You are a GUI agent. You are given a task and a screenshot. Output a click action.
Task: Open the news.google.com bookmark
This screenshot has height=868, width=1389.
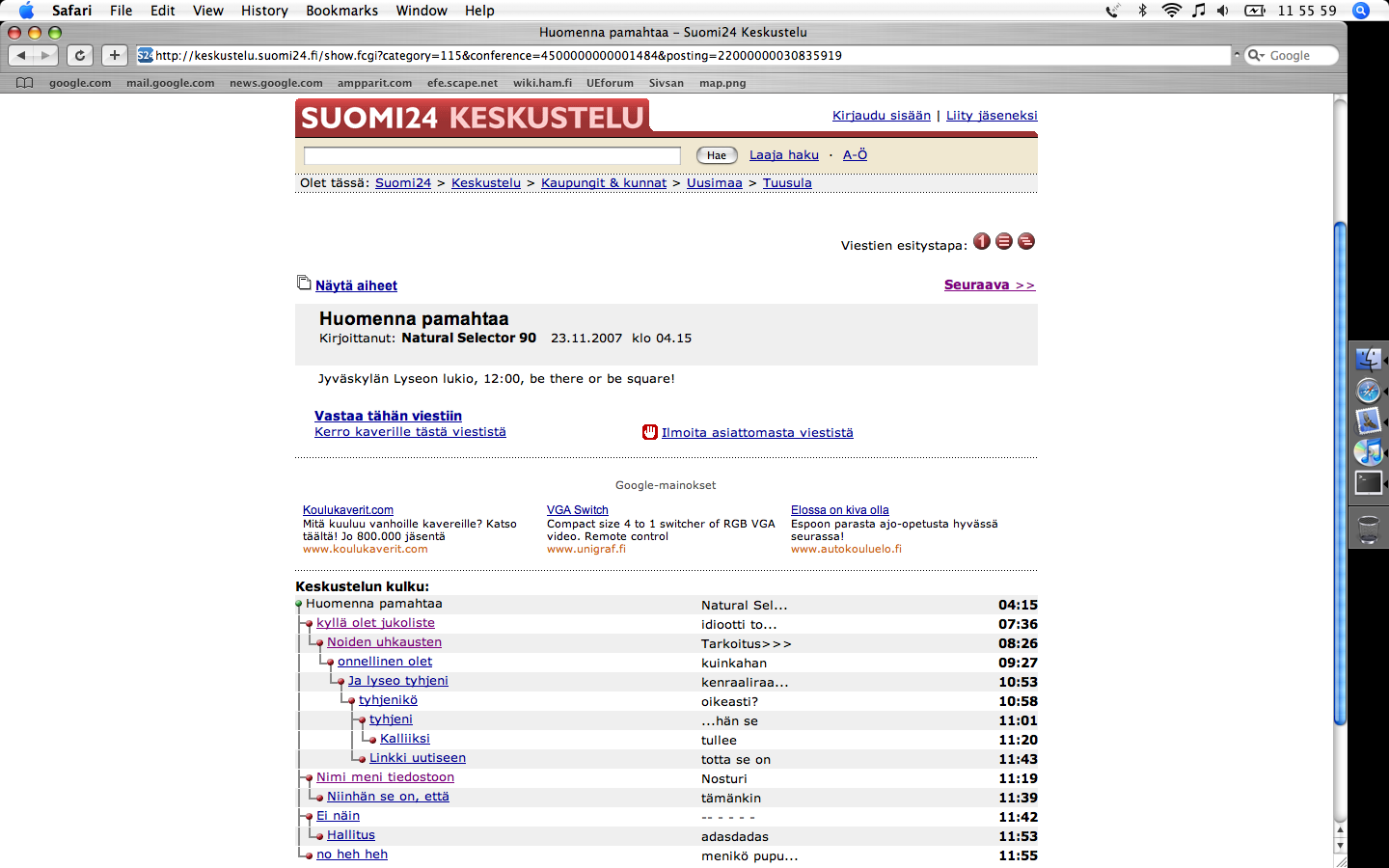pyautogui.click(x=276, y=83)
